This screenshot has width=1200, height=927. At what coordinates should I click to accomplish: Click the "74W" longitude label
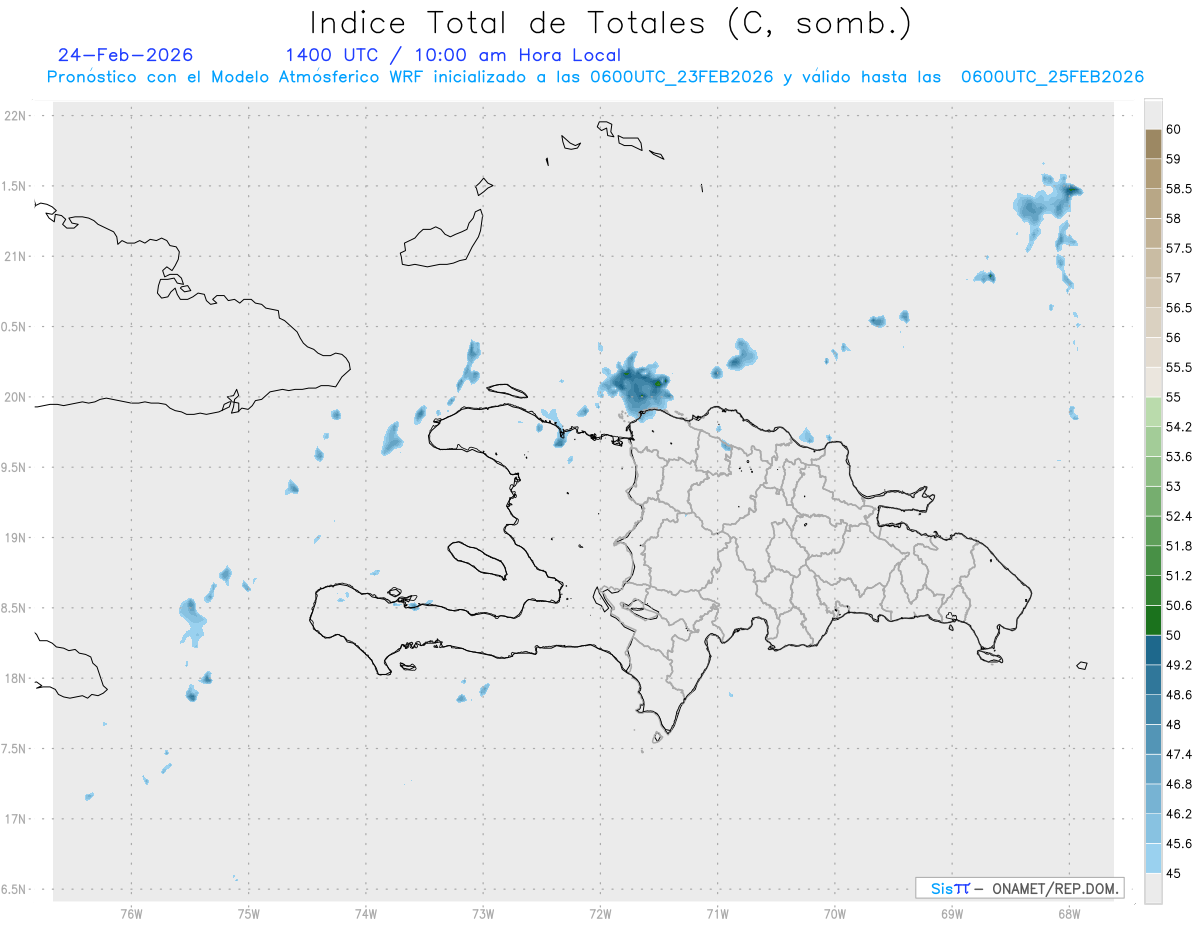[x=366, y=913]
